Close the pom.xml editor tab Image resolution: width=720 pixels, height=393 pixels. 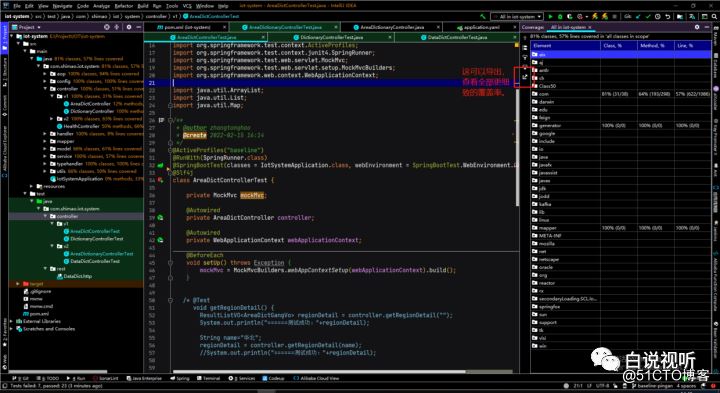pyautogui.click(x=225, y=27)
